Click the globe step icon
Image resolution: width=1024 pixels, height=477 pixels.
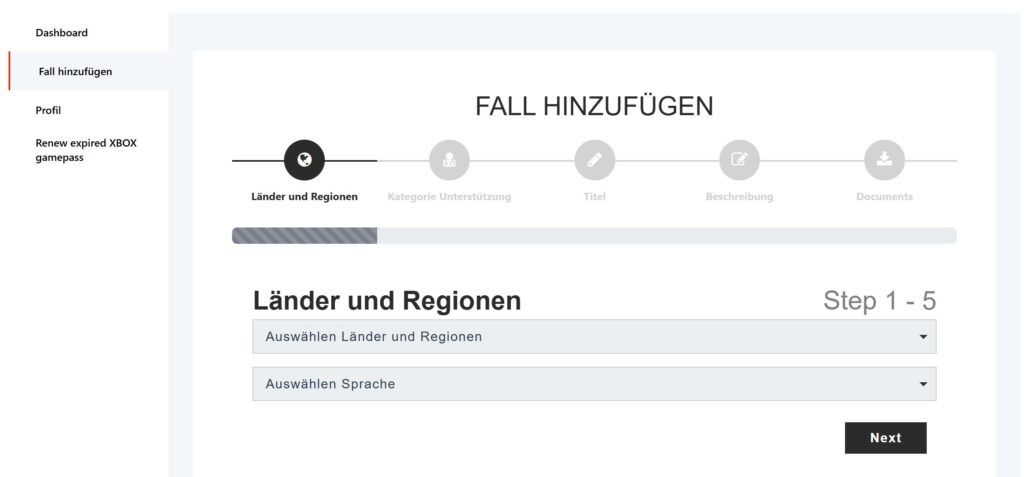pos(304,160)
